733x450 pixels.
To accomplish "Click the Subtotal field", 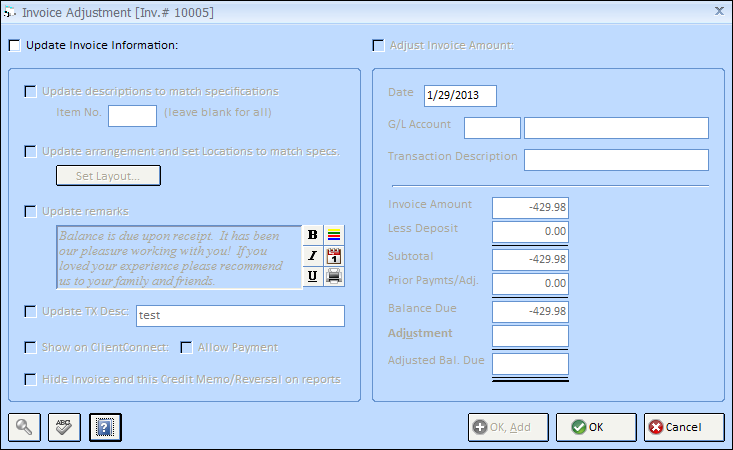I will 530,260.
